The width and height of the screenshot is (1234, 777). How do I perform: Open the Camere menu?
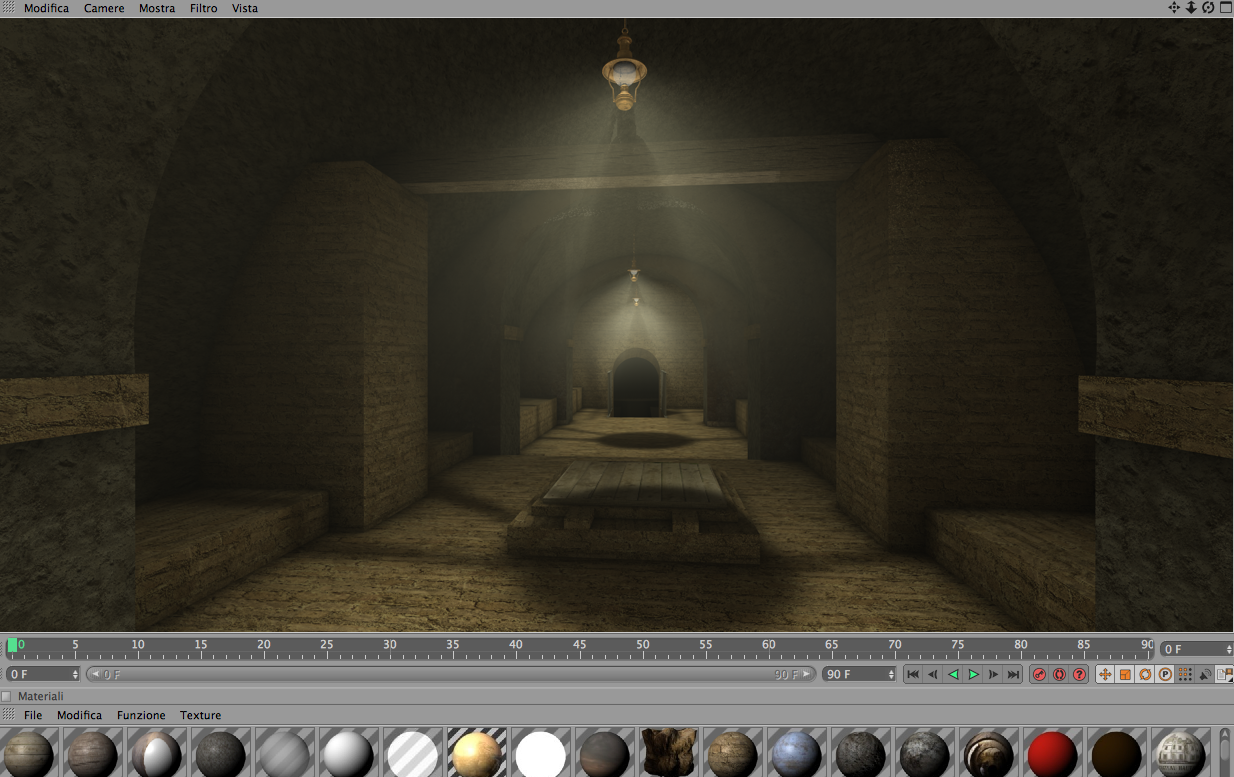(x=104, y=8)
